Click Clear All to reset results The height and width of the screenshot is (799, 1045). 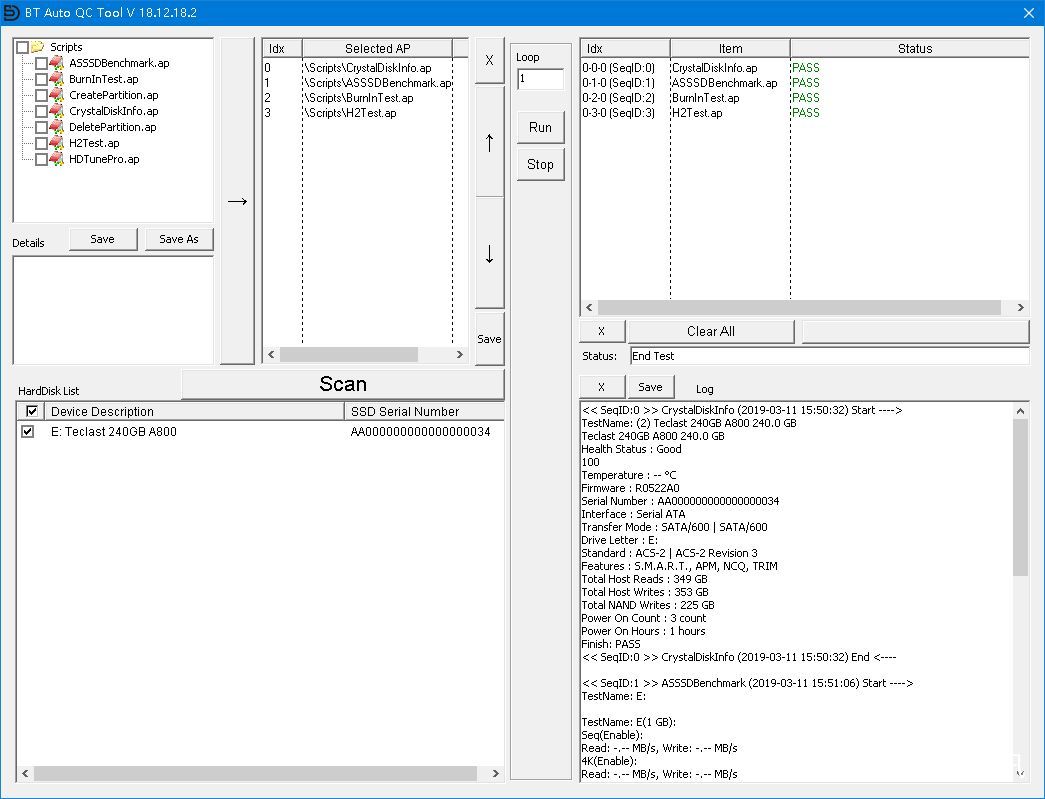tap(710, 331)
